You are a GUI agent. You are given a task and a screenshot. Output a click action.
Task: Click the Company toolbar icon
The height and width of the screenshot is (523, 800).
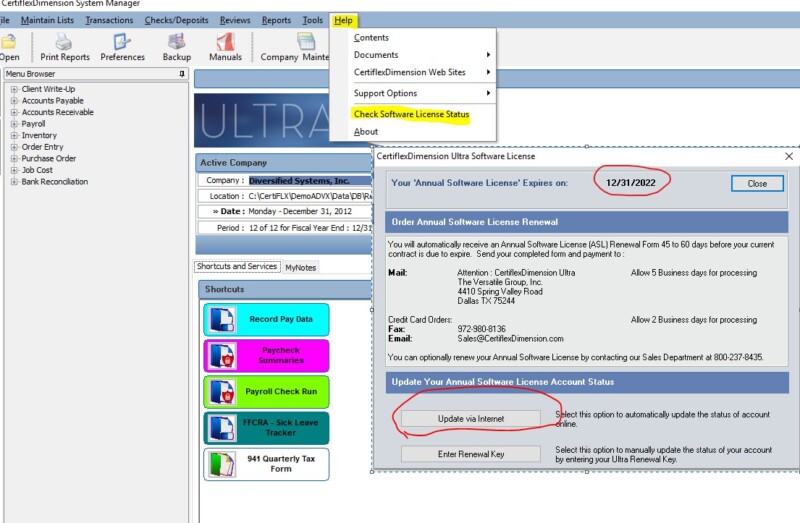point(306,41)
